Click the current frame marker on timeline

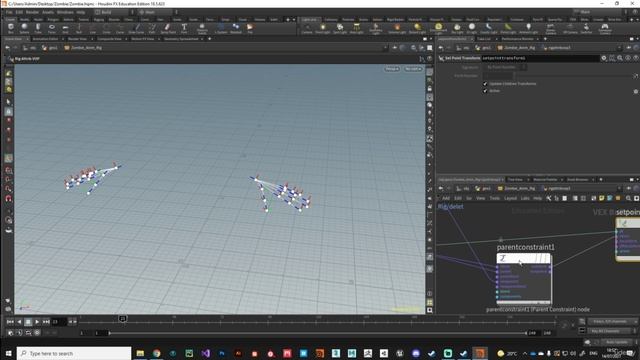click(122, 318)
